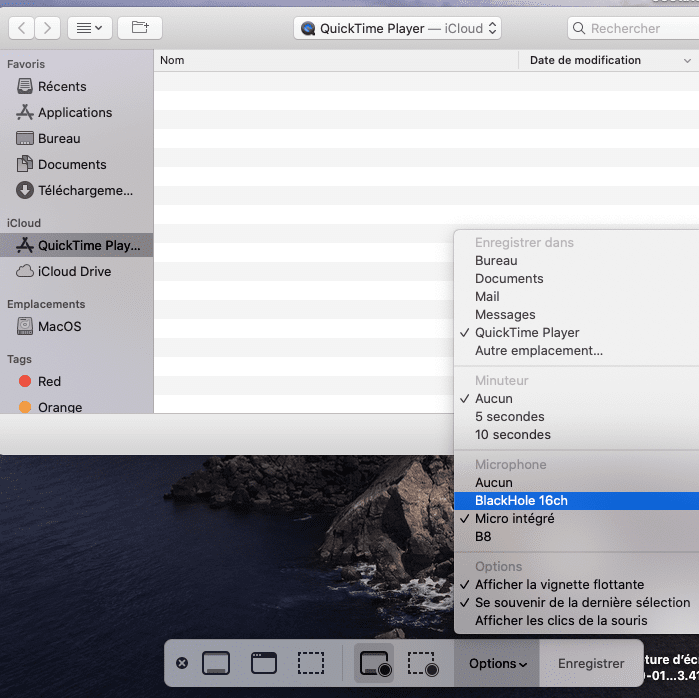Viewport: 699px width, 698px height.
Task: Close the screenshot toolbar with the X
Action: [x=182, y=663]
